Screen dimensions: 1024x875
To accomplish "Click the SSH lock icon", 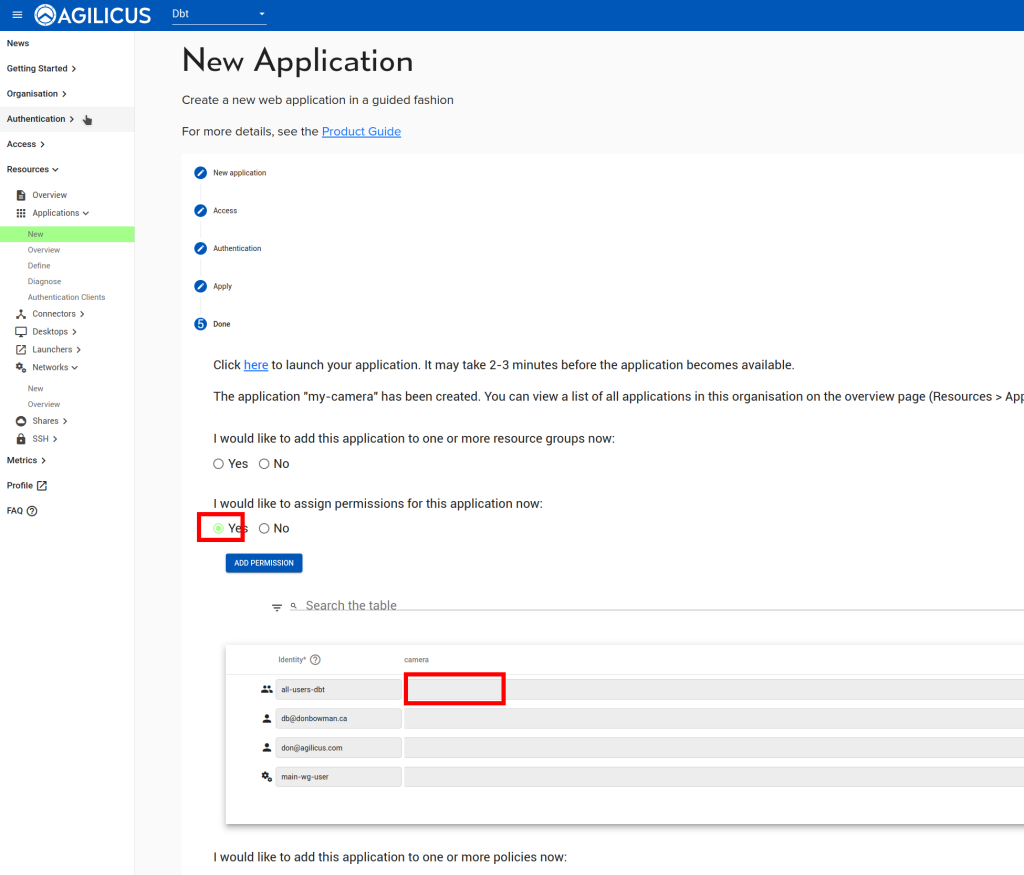I will [21, 439].
